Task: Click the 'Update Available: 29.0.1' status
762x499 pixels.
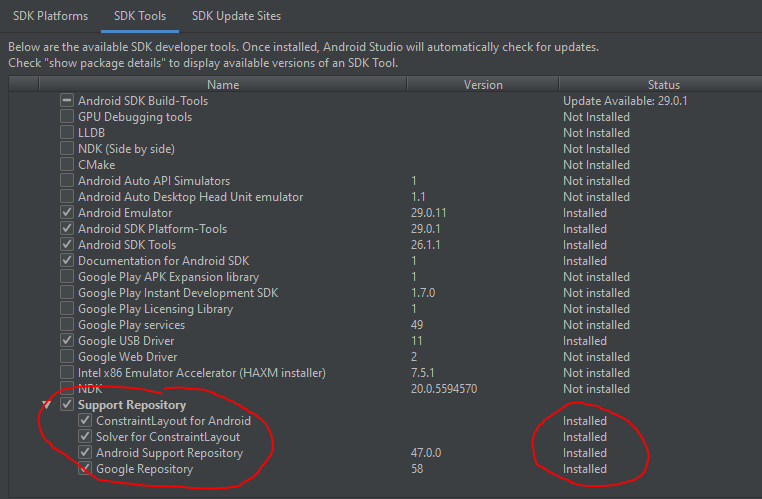Action: click(625, 101)
